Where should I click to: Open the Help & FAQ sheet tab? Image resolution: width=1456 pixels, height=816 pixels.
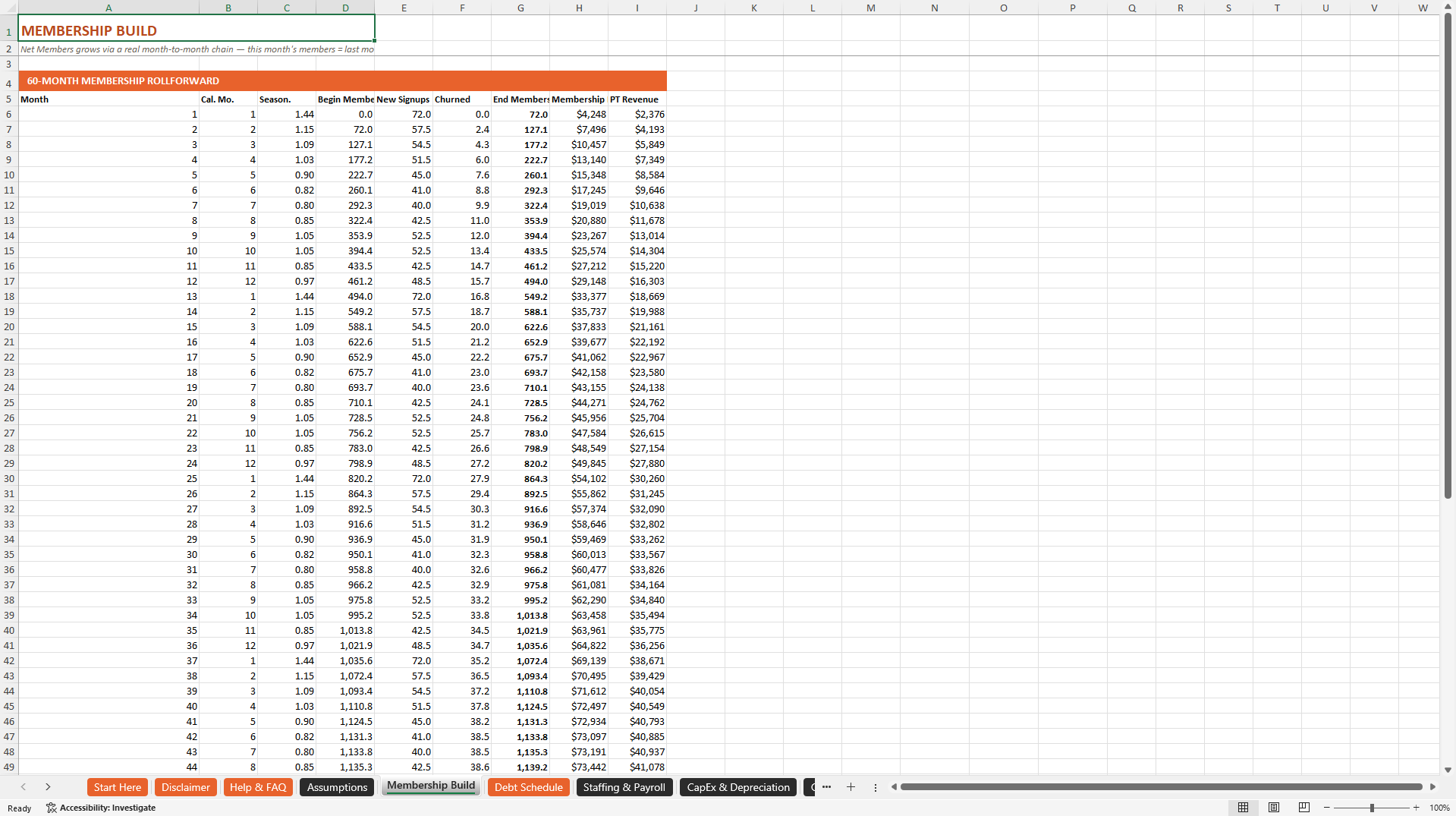point(258,787)
